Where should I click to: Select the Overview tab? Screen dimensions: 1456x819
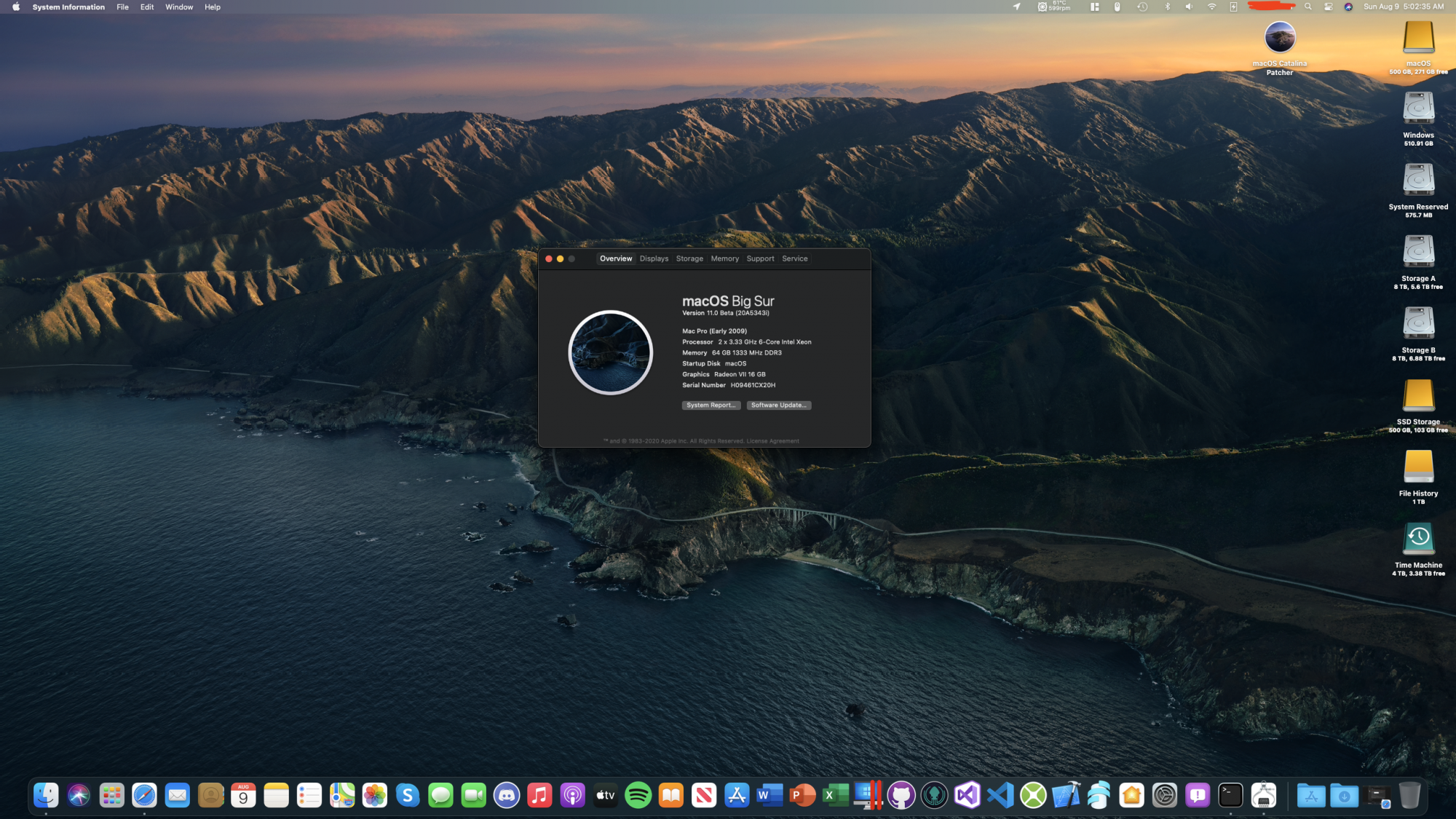[616, 258]
